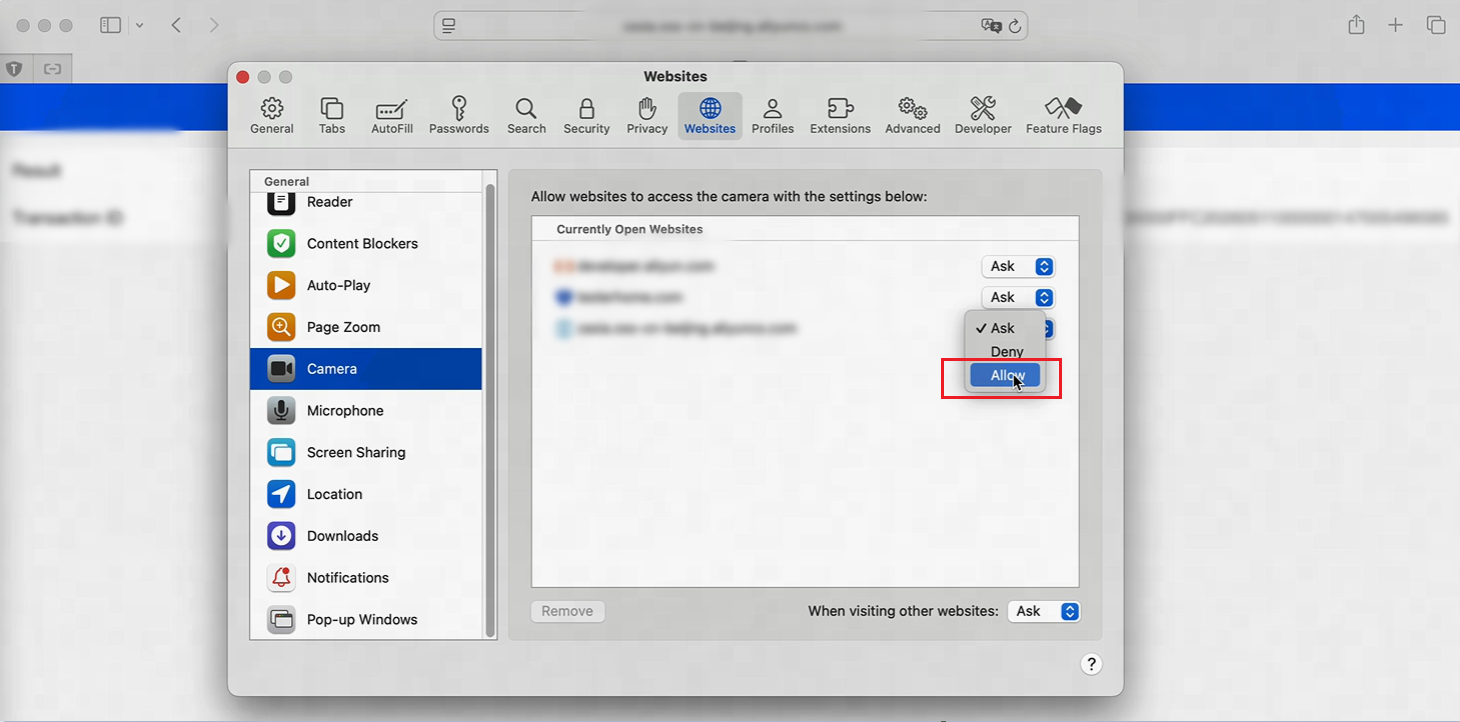Select Pop-up Windows in sidebar

pos(366,620)
